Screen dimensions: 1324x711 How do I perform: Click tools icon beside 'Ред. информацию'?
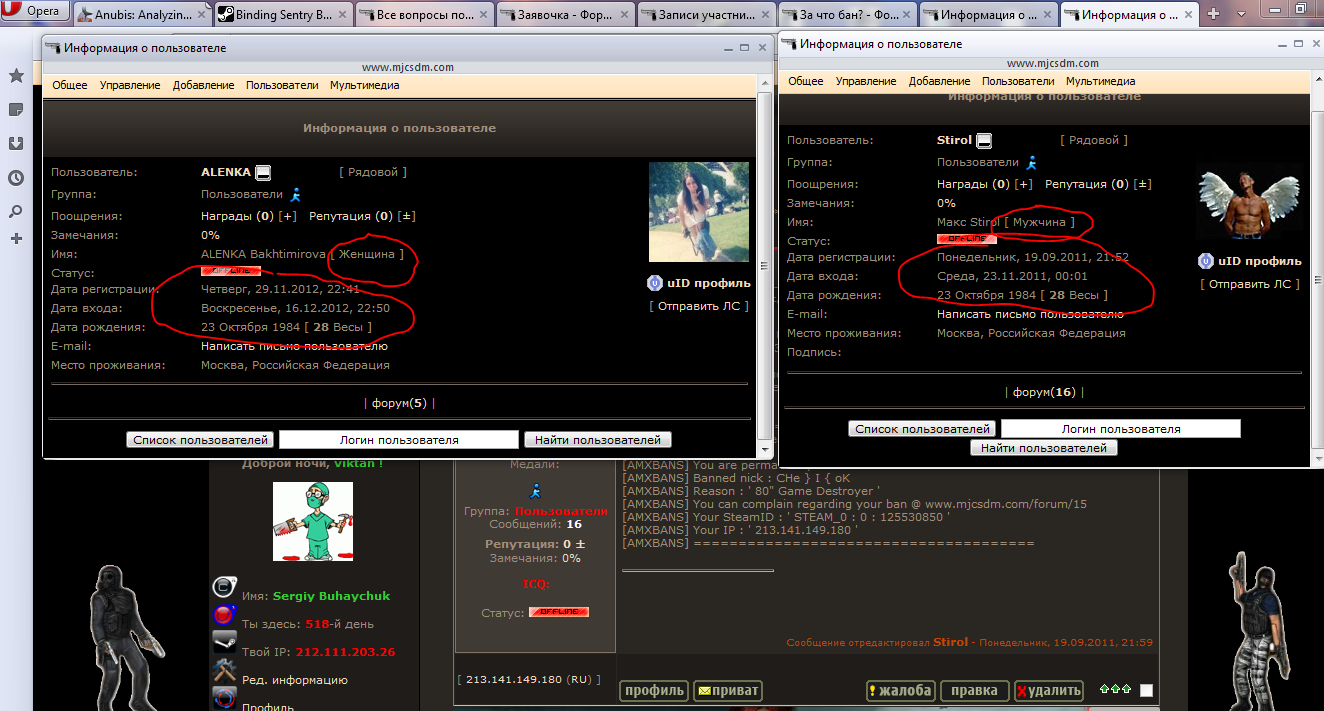coord(224,670)
